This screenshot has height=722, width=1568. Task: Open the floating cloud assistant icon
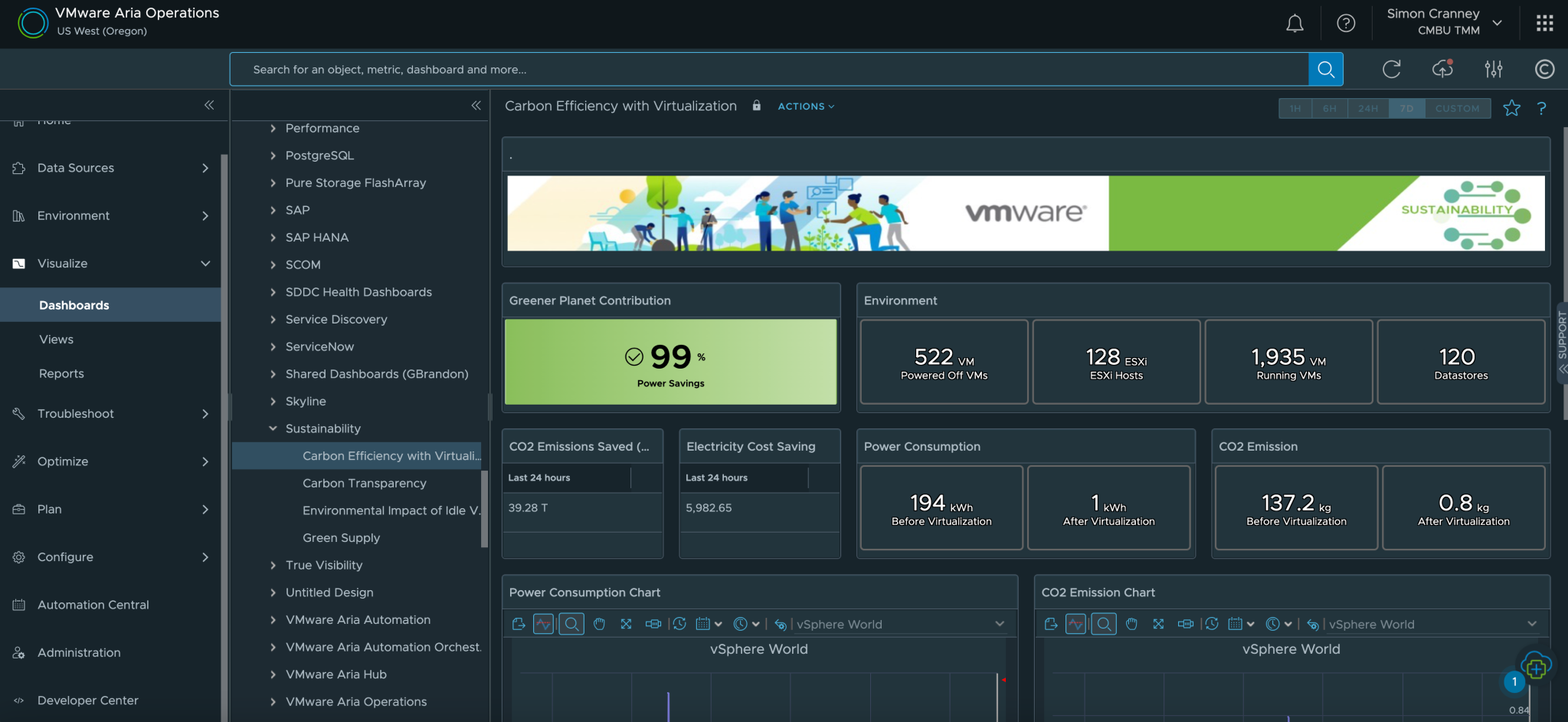coord(1536,667)
